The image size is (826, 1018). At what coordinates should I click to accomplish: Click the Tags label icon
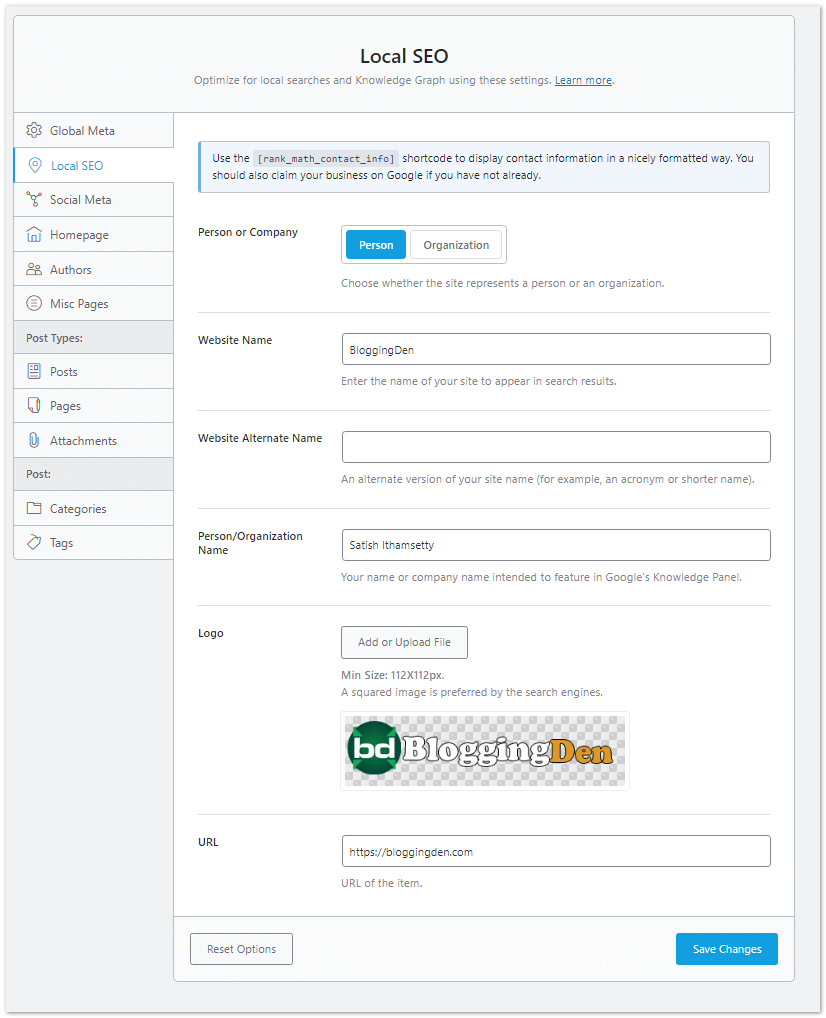tap(34, 543)
